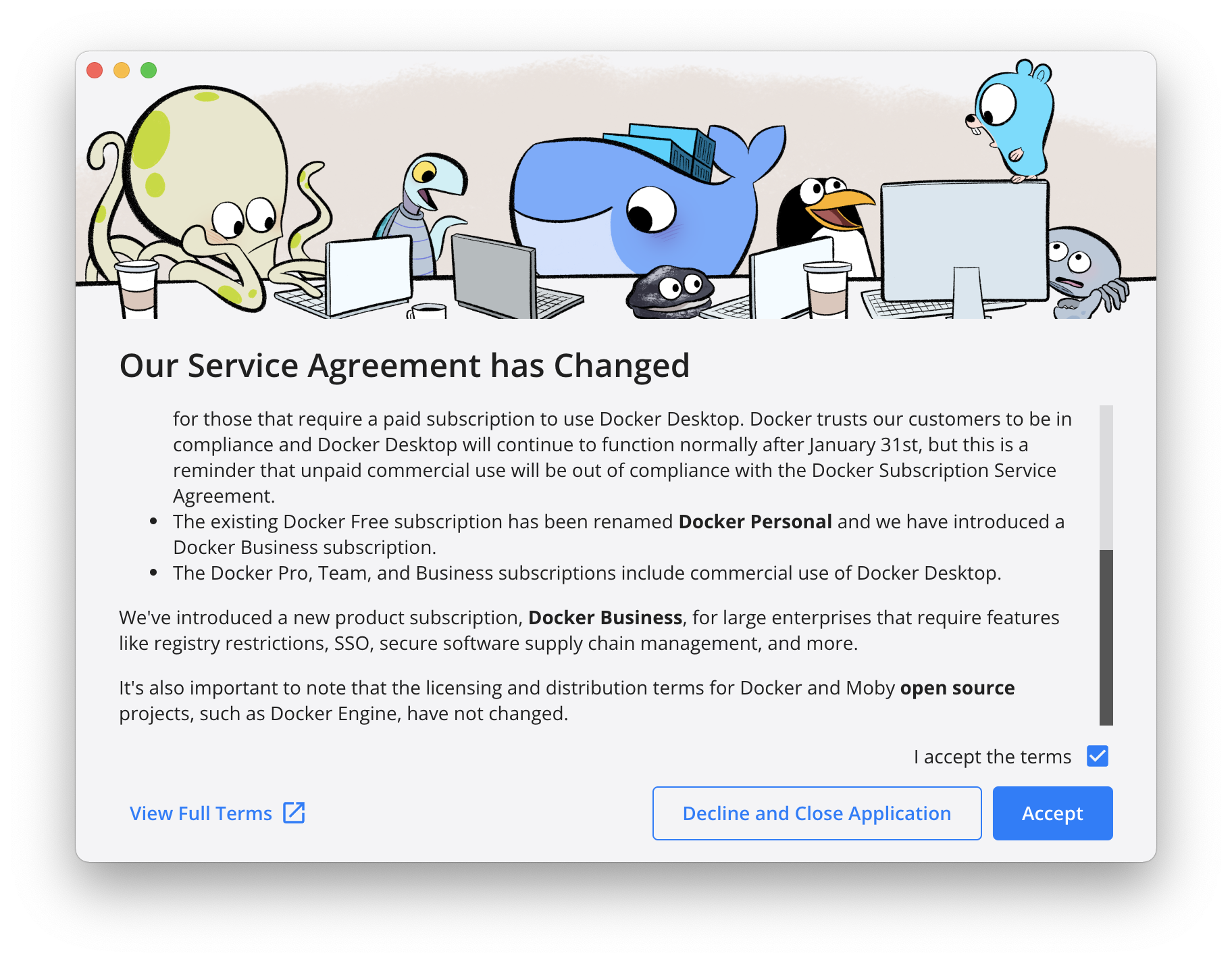Click the bold 'Docker Personal' text

pyautogui.click(x=755, y=522)
